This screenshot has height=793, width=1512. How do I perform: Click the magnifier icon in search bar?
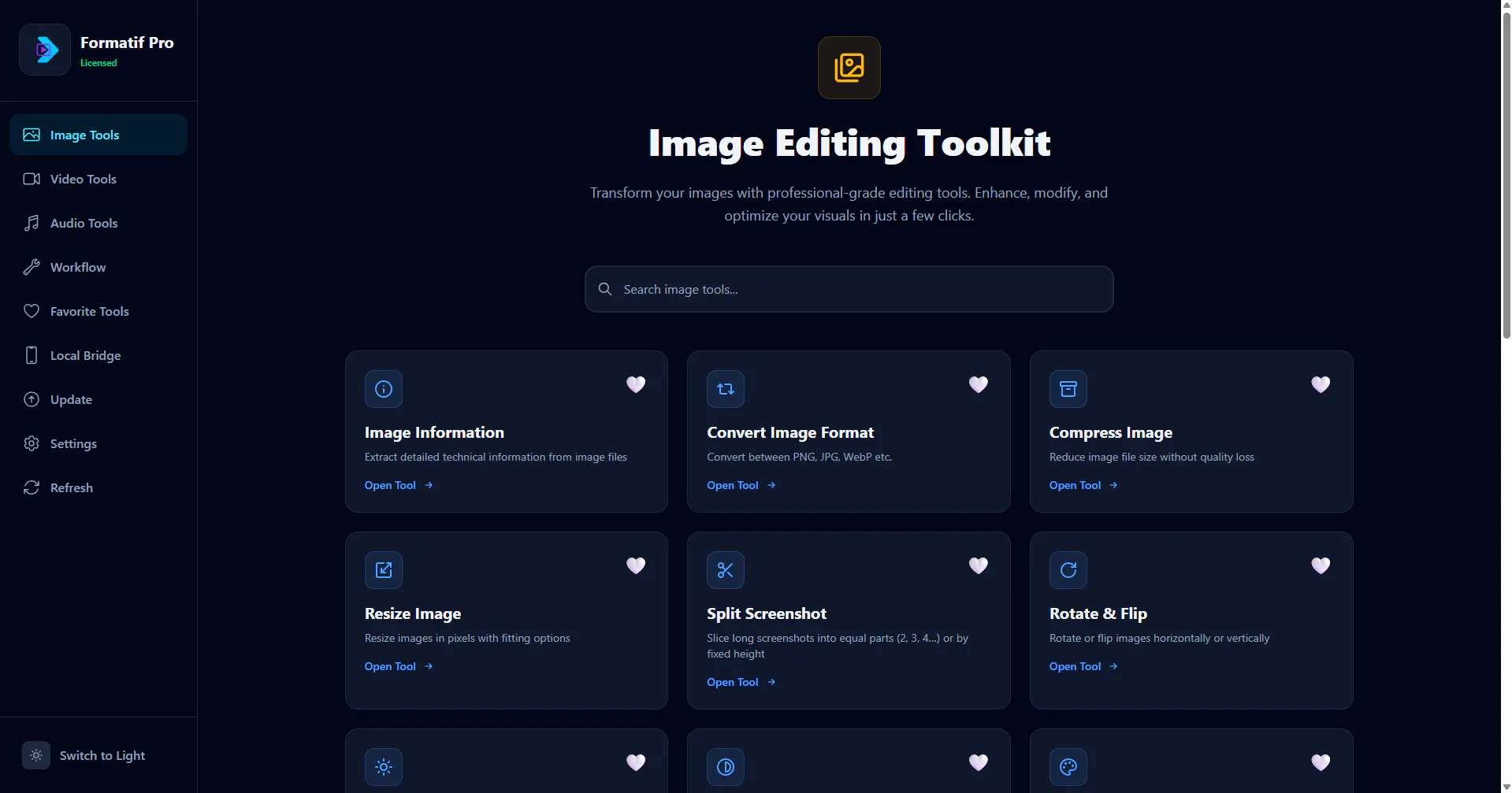605,289
